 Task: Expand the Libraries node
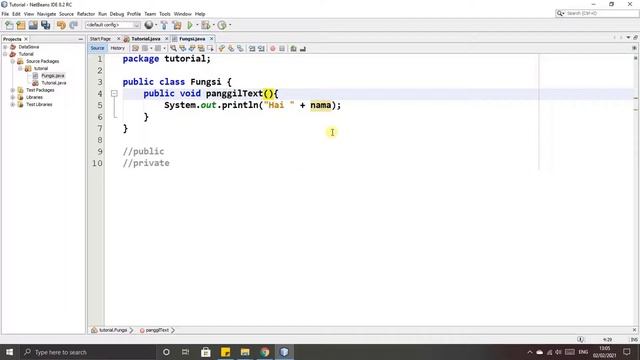(13, 98)
